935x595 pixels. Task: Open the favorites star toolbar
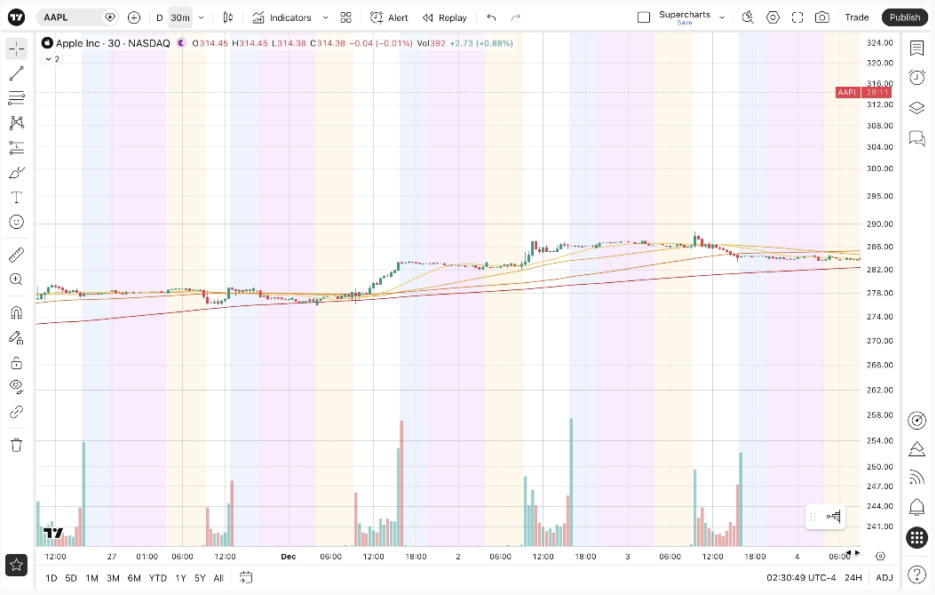coord(16,565)
